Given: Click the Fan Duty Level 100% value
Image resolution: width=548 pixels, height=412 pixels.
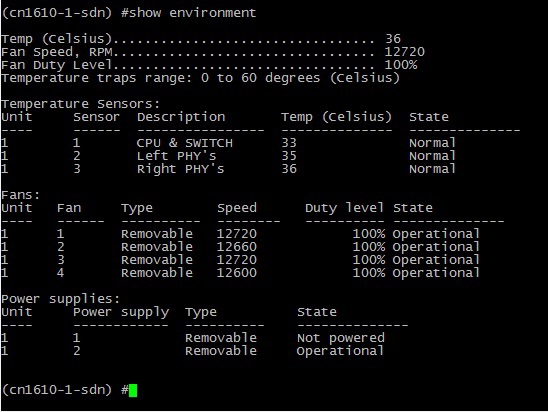Looking at the screenshot, I should pos(401,65).
